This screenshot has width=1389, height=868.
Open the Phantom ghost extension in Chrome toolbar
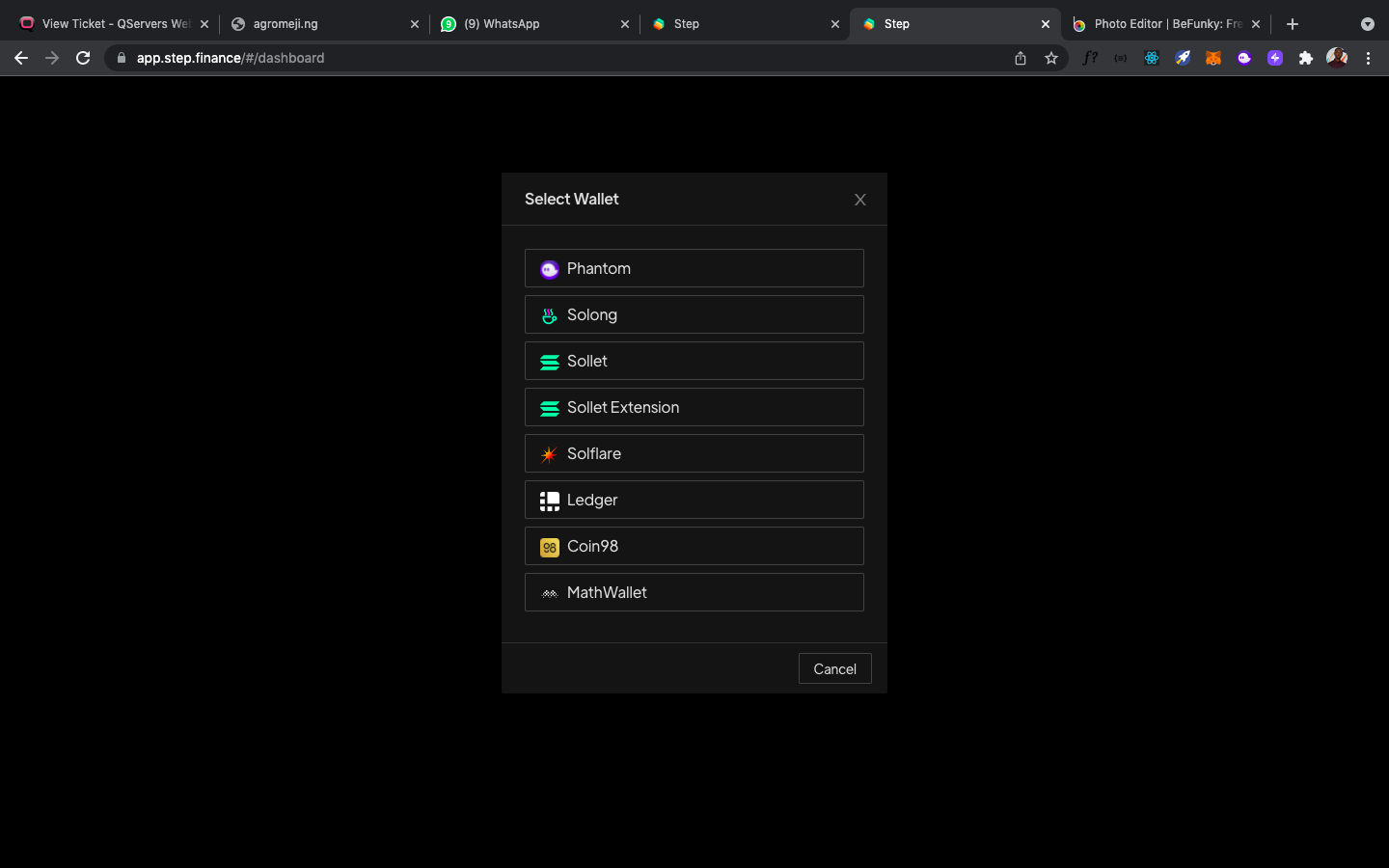click(x=1244, y=58)
